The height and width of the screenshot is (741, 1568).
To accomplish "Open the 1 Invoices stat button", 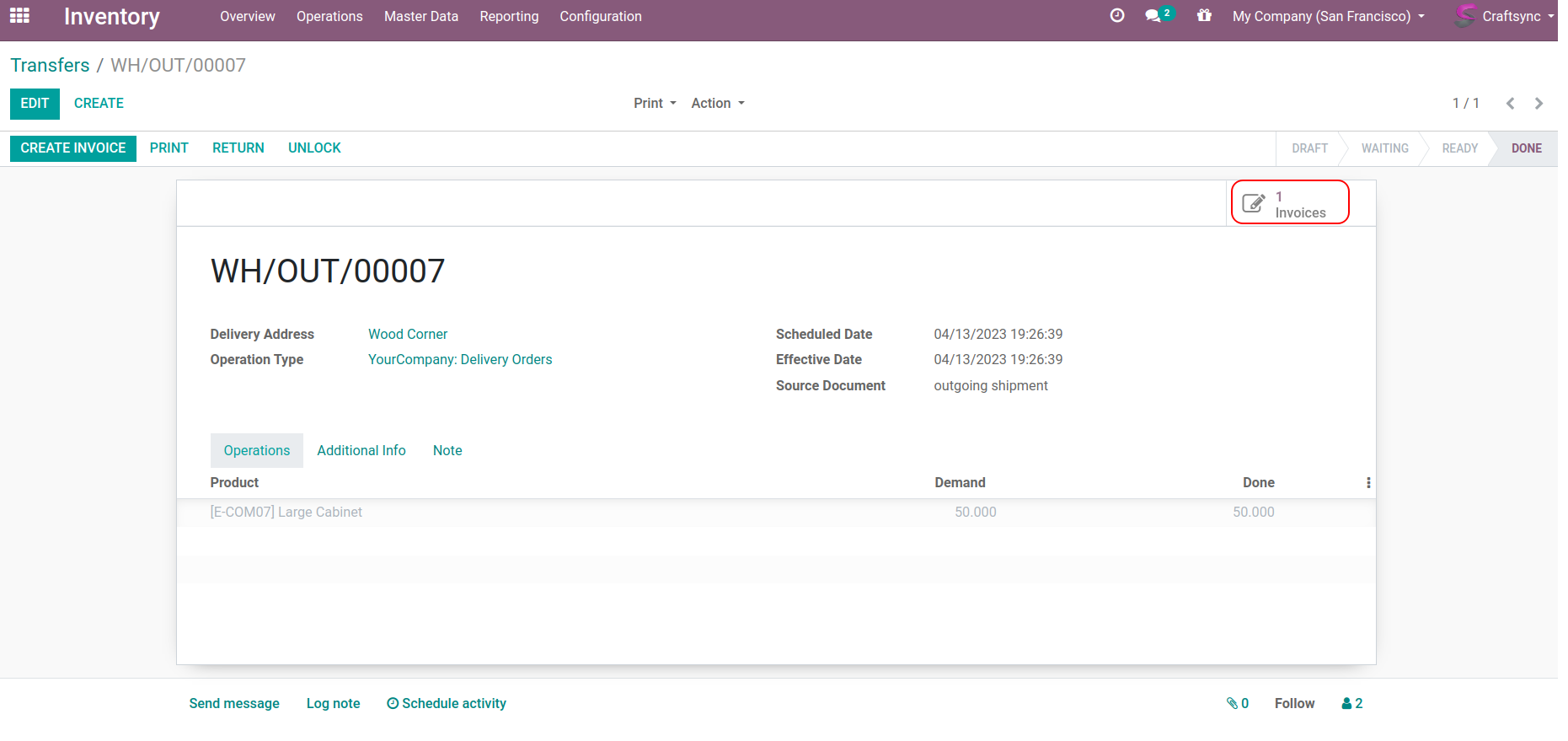I will coord(1290,204).
